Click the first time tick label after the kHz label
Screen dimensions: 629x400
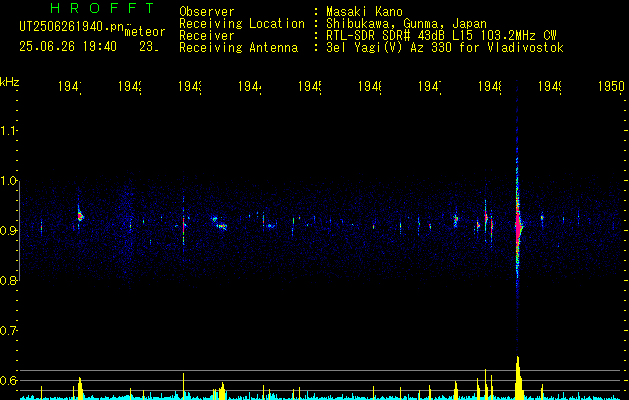[70, 87]
